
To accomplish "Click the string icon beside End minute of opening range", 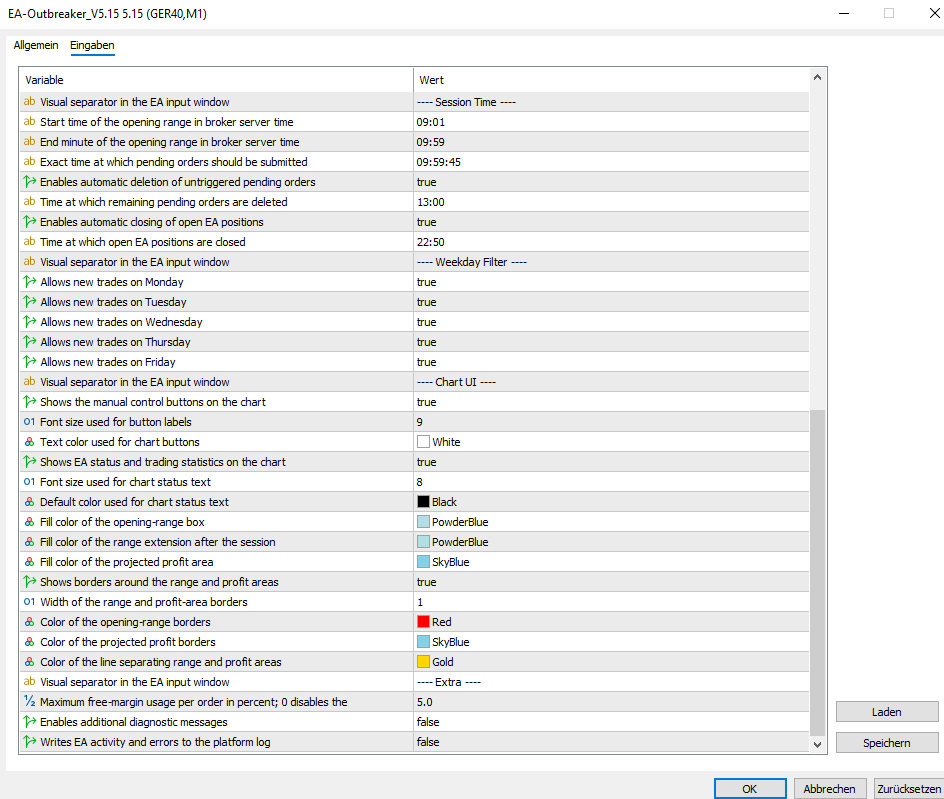I will click(30, 141).
